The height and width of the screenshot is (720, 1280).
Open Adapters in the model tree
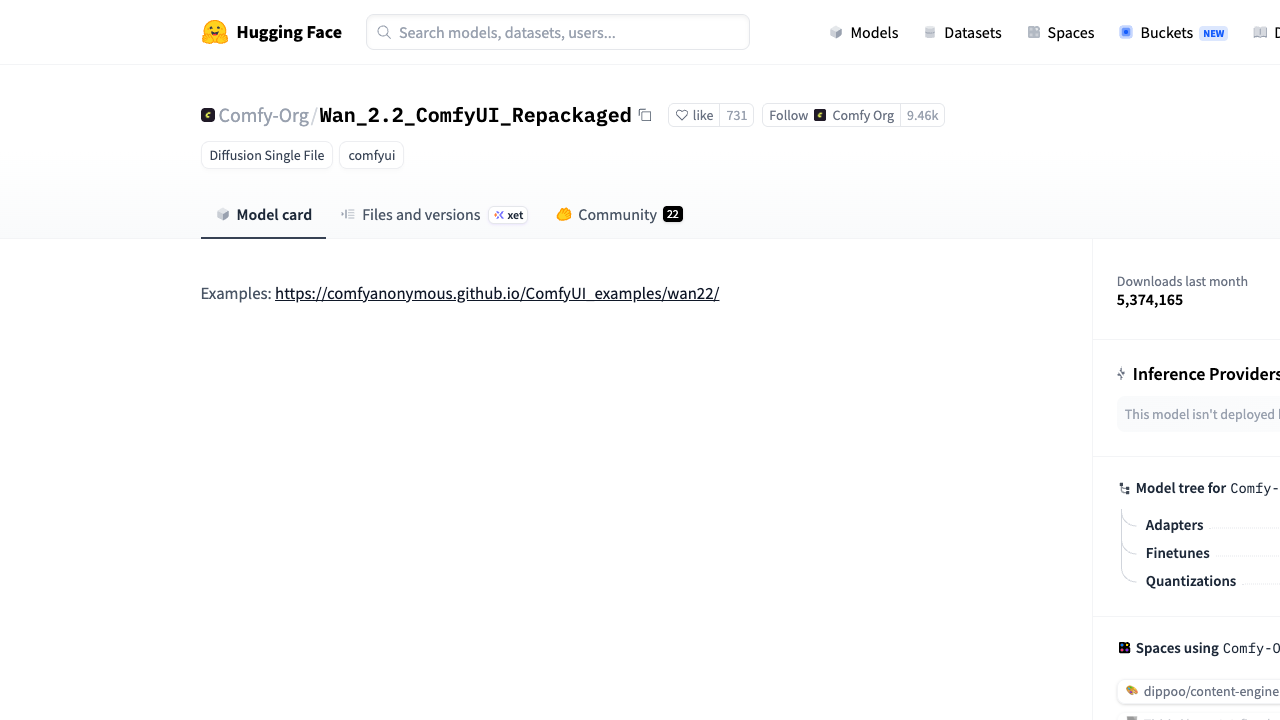(x=1174, y=525)
